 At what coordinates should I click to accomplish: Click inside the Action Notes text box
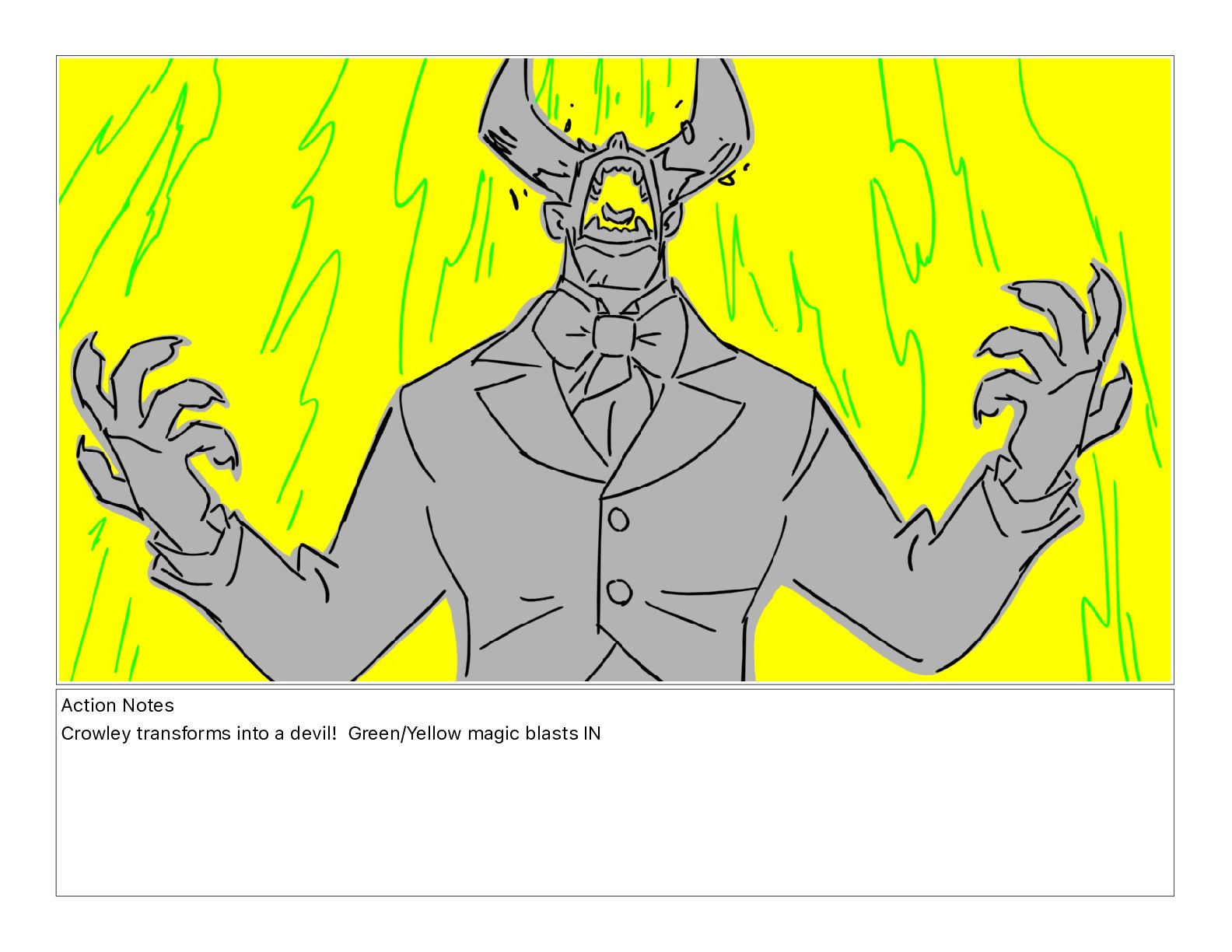[614, 793]
